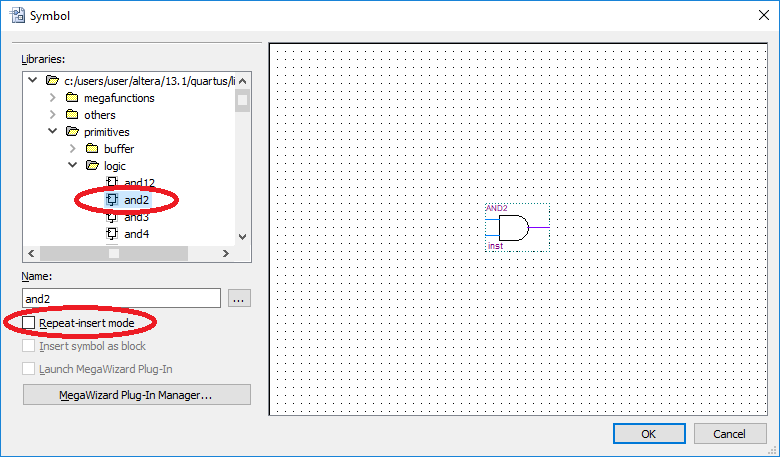
Task: Click libraries tree scroll right arrow
Action: point(226,254)
